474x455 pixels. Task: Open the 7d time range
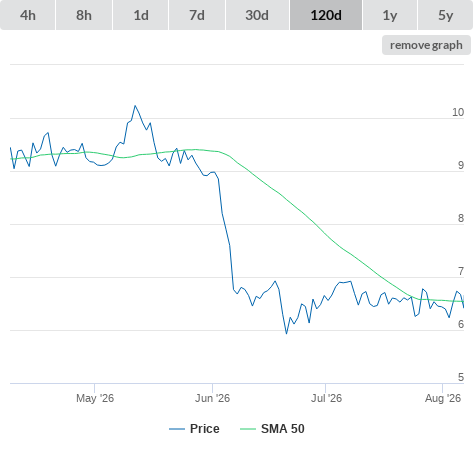click(197, 15)
